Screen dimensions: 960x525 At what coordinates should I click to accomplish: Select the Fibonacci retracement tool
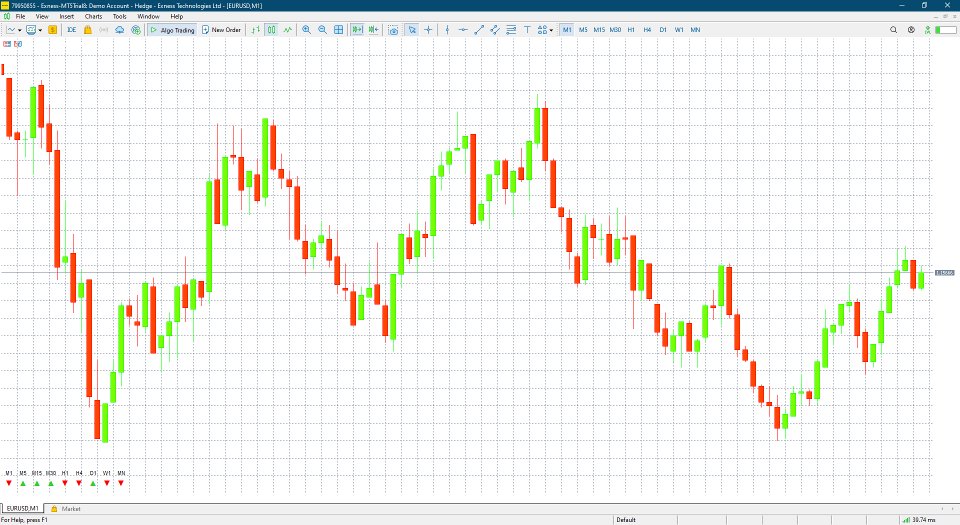[x=511, y=29]
